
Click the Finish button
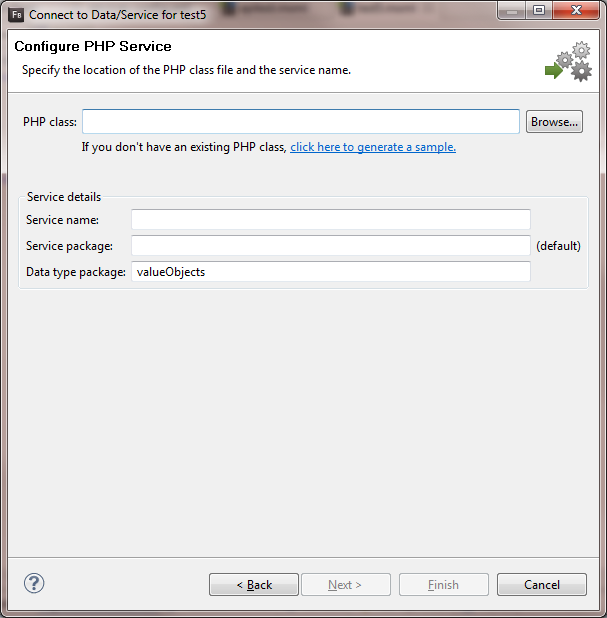[x=443, y=585]
